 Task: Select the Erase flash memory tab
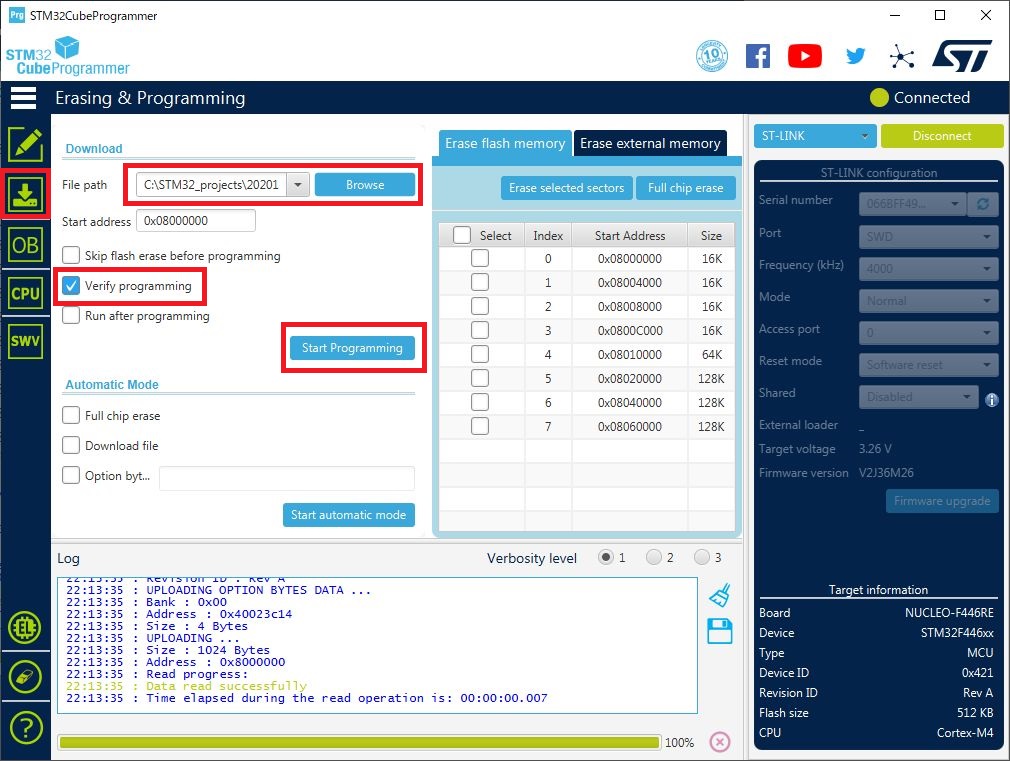pyautogui.click(x=505, y=144)
